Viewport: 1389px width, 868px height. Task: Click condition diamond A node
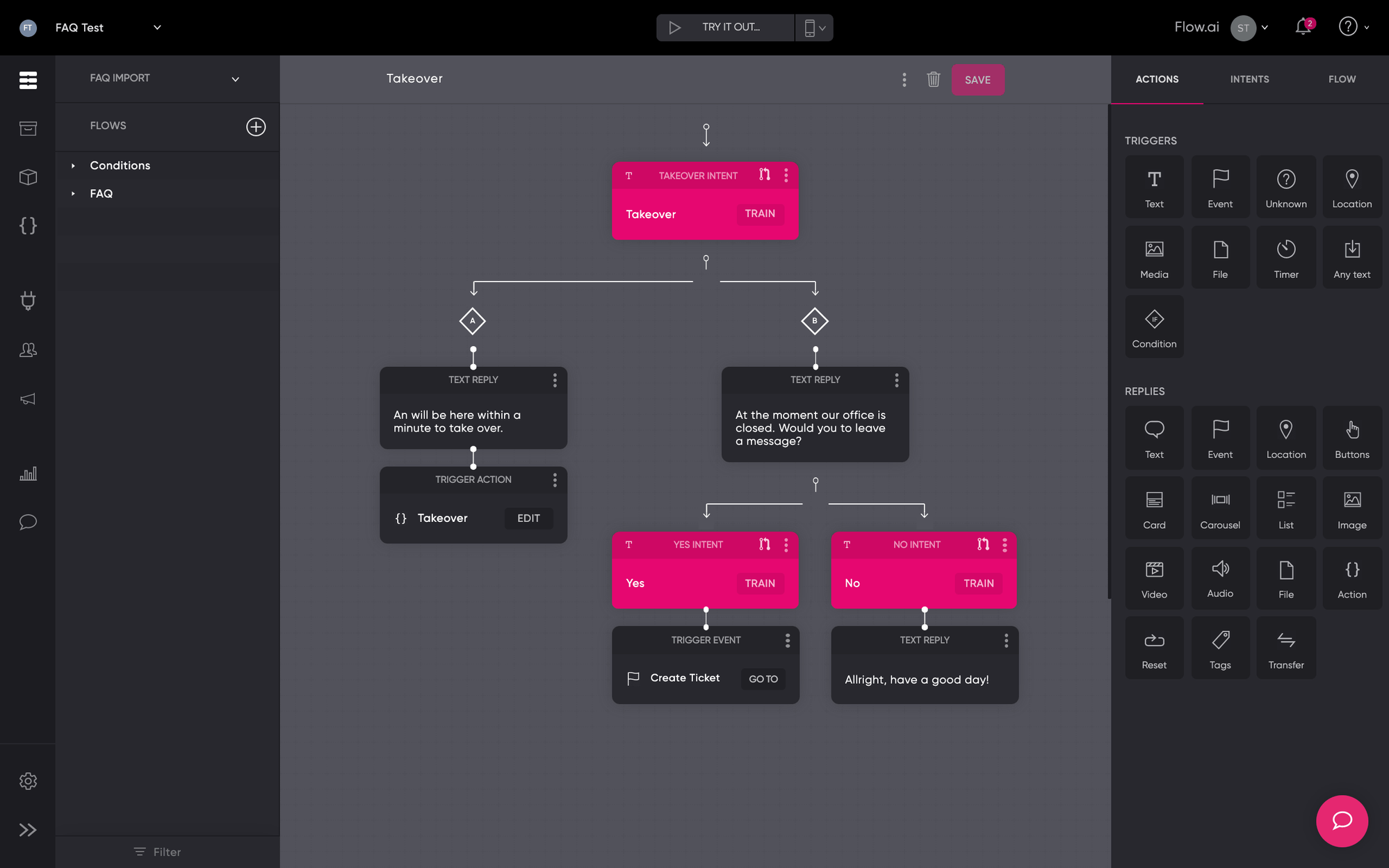[472, 321]
